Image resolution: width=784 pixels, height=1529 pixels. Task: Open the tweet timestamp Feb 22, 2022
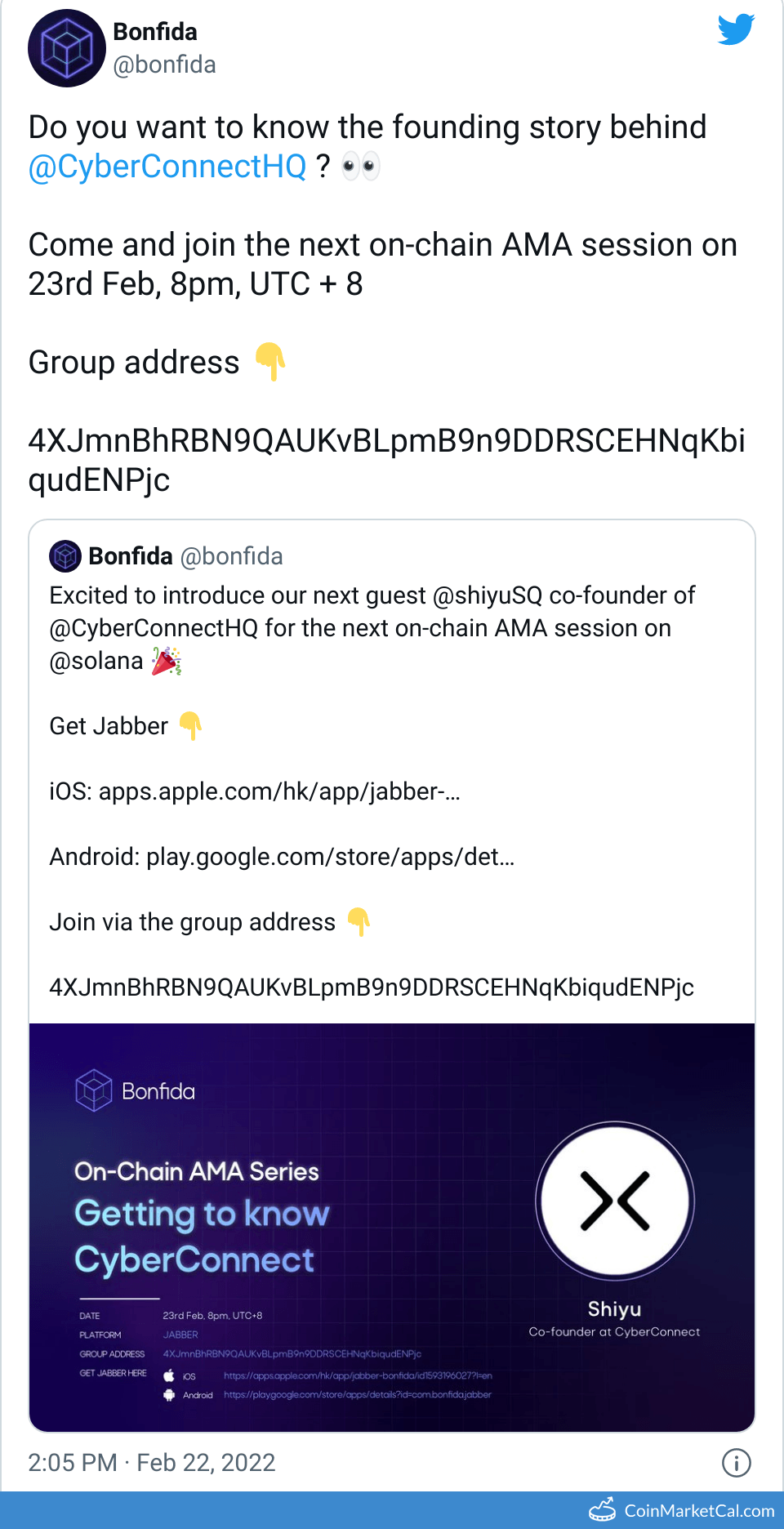tap(152, 1463)
